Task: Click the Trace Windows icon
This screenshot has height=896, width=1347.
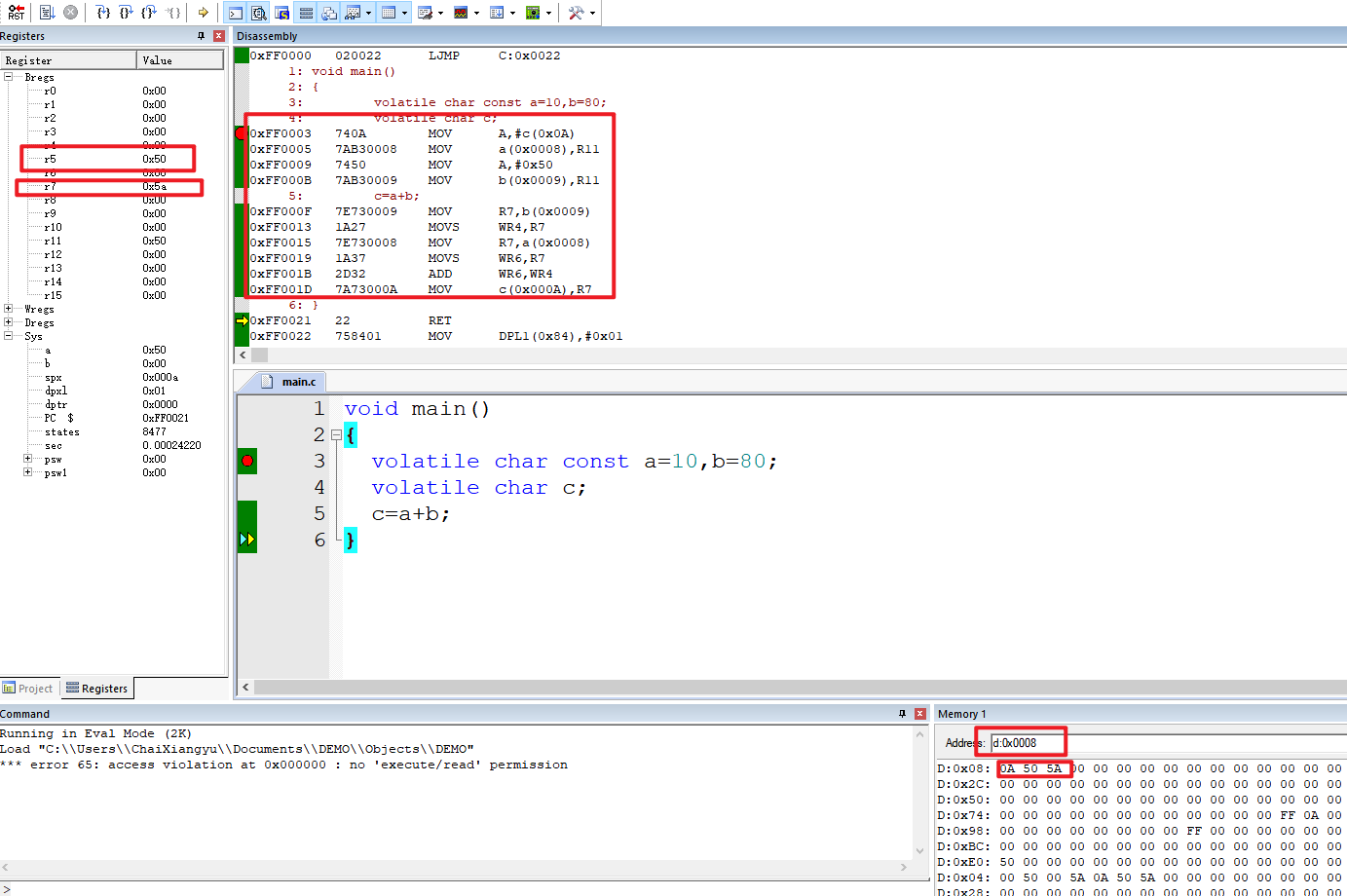Action: tap(497, 13)
